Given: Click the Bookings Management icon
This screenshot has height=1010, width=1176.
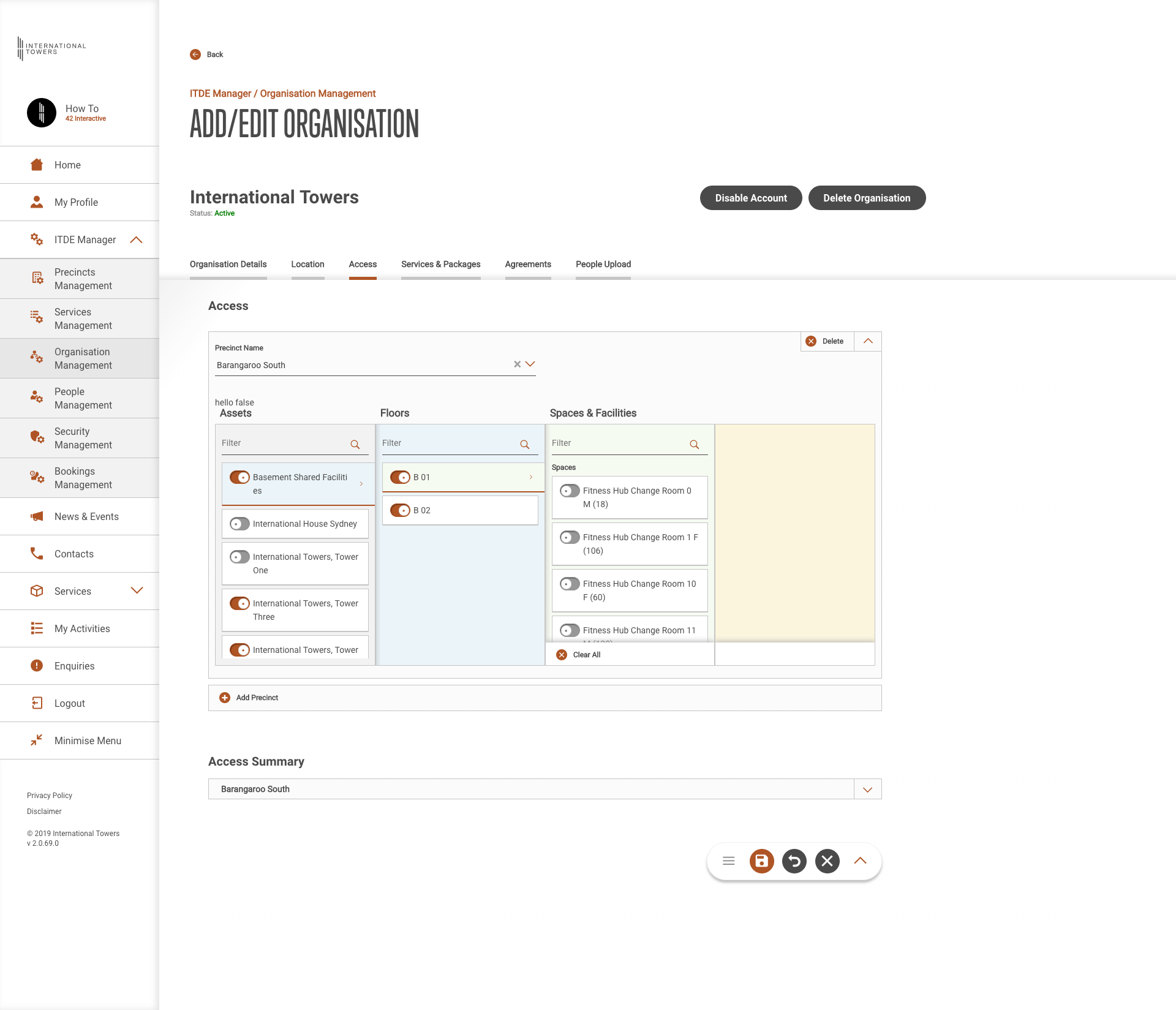Looking at the screenshot, I should (37, 477).
